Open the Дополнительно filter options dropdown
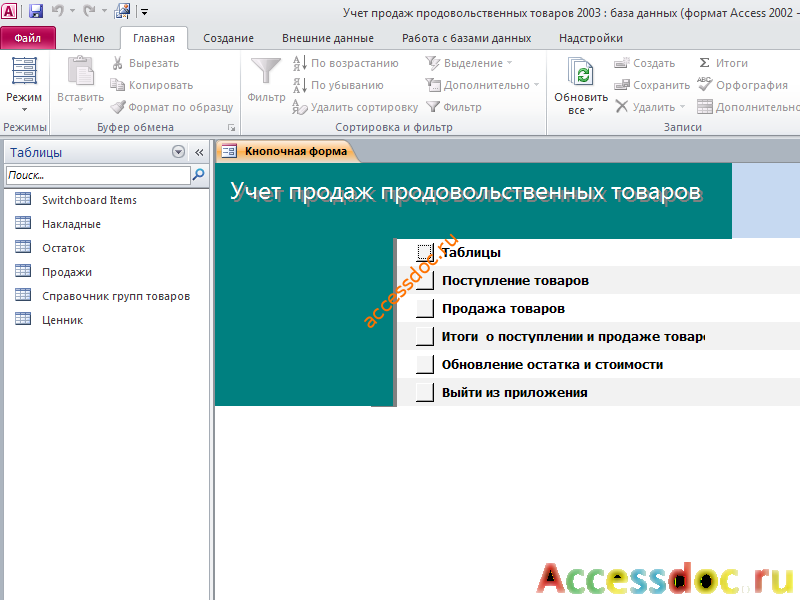The height and width of the screenshot is (600, 800). pos(482,85)
